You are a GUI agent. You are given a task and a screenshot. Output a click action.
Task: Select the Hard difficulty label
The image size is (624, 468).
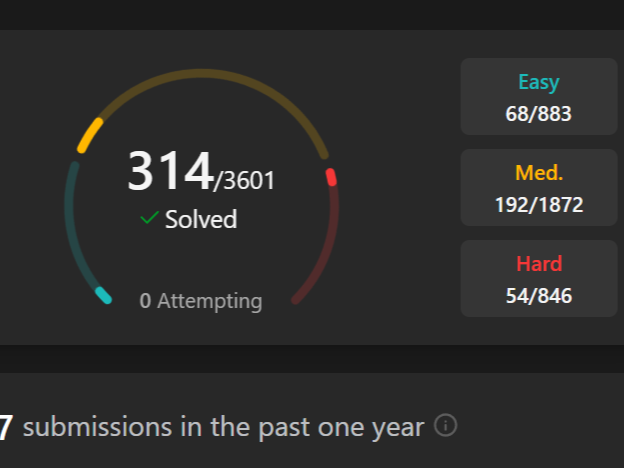(539, 264)
